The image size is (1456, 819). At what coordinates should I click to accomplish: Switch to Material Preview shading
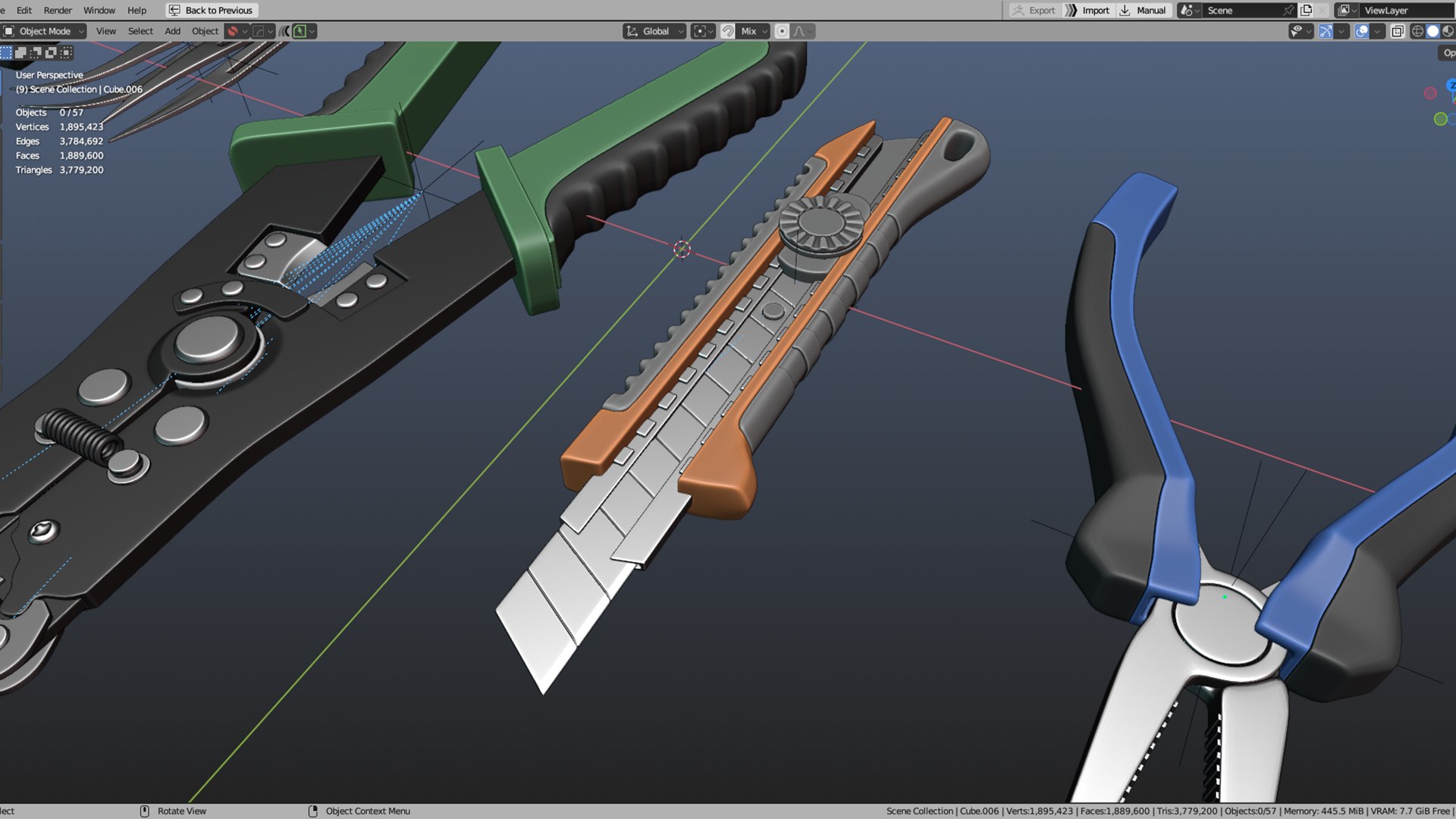tap(1448, 31)
